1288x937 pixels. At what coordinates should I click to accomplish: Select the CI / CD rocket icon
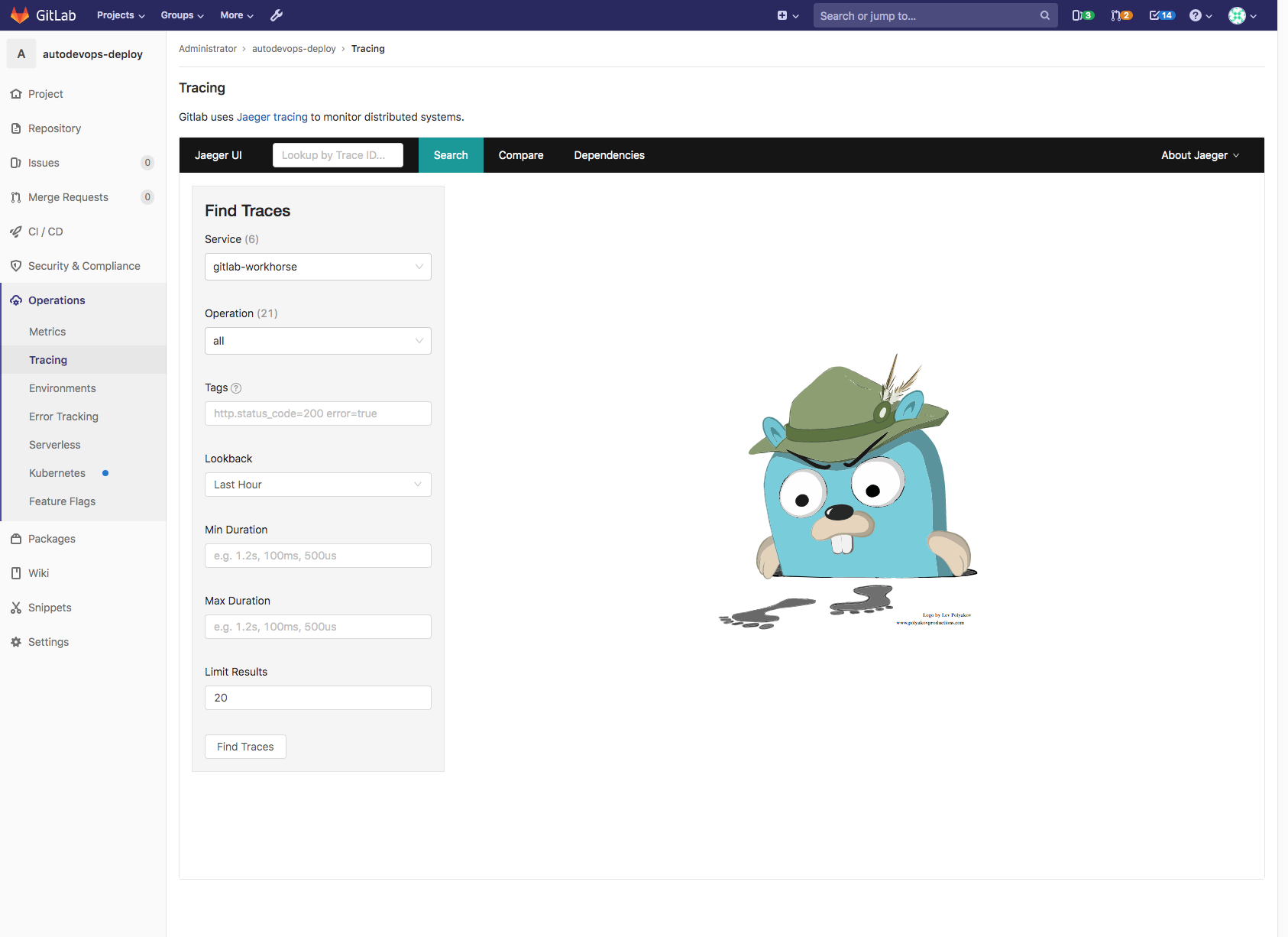coord(16,231)
